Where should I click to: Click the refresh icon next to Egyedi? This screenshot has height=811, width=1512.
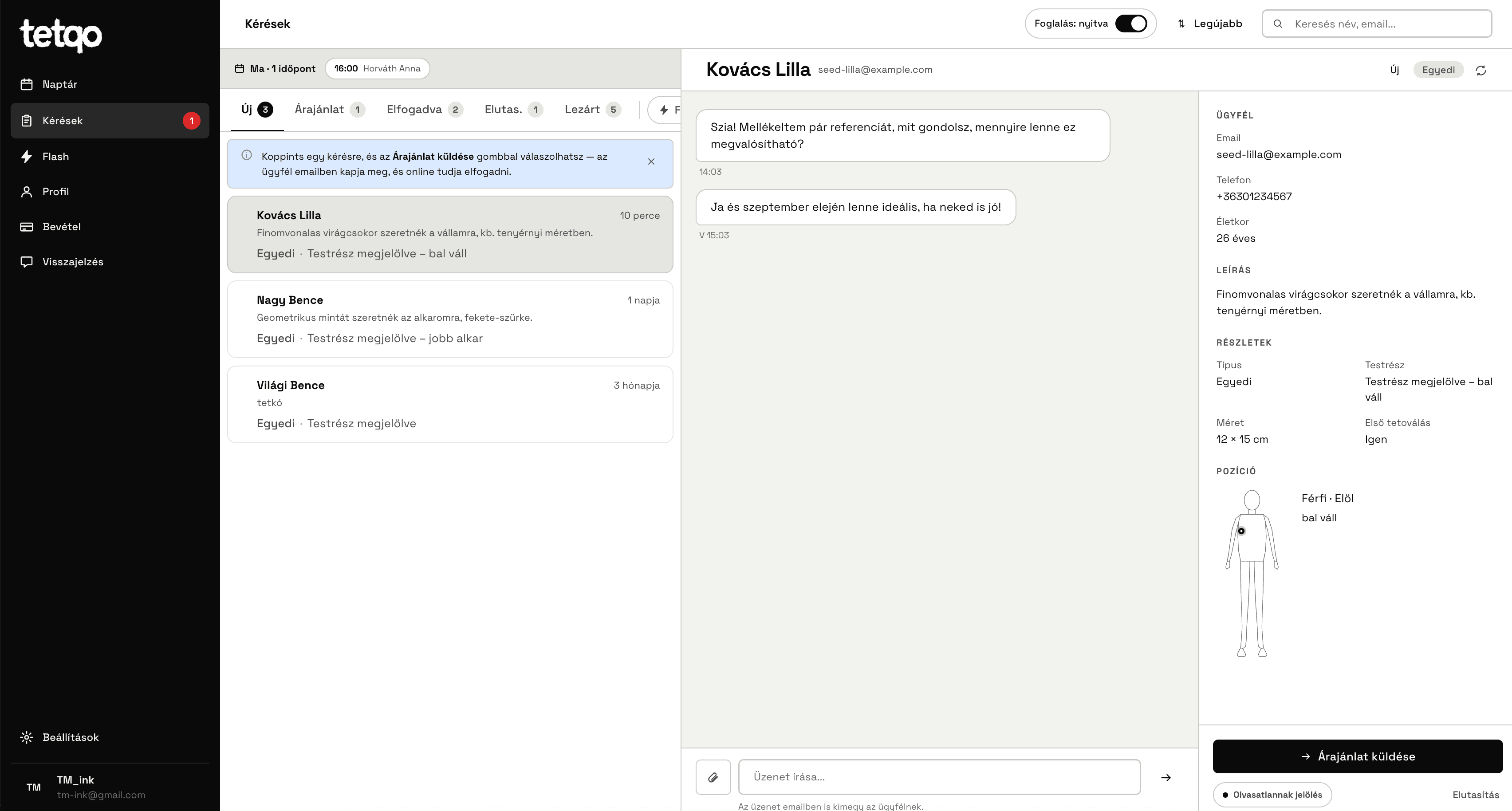[1481, 71]
